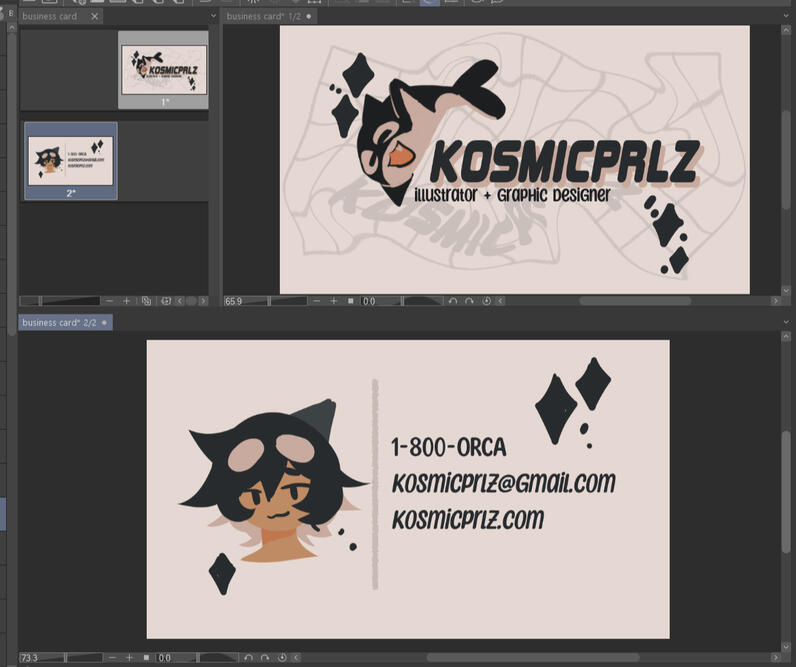Reset rotation of the top canvas
796x667 pixels.
[x=486, y=301]
